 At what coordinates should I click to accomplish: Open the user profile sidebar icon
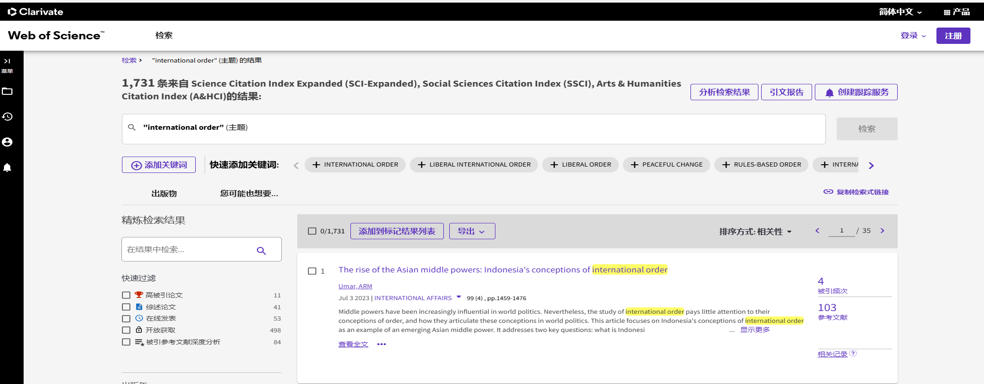8,142
